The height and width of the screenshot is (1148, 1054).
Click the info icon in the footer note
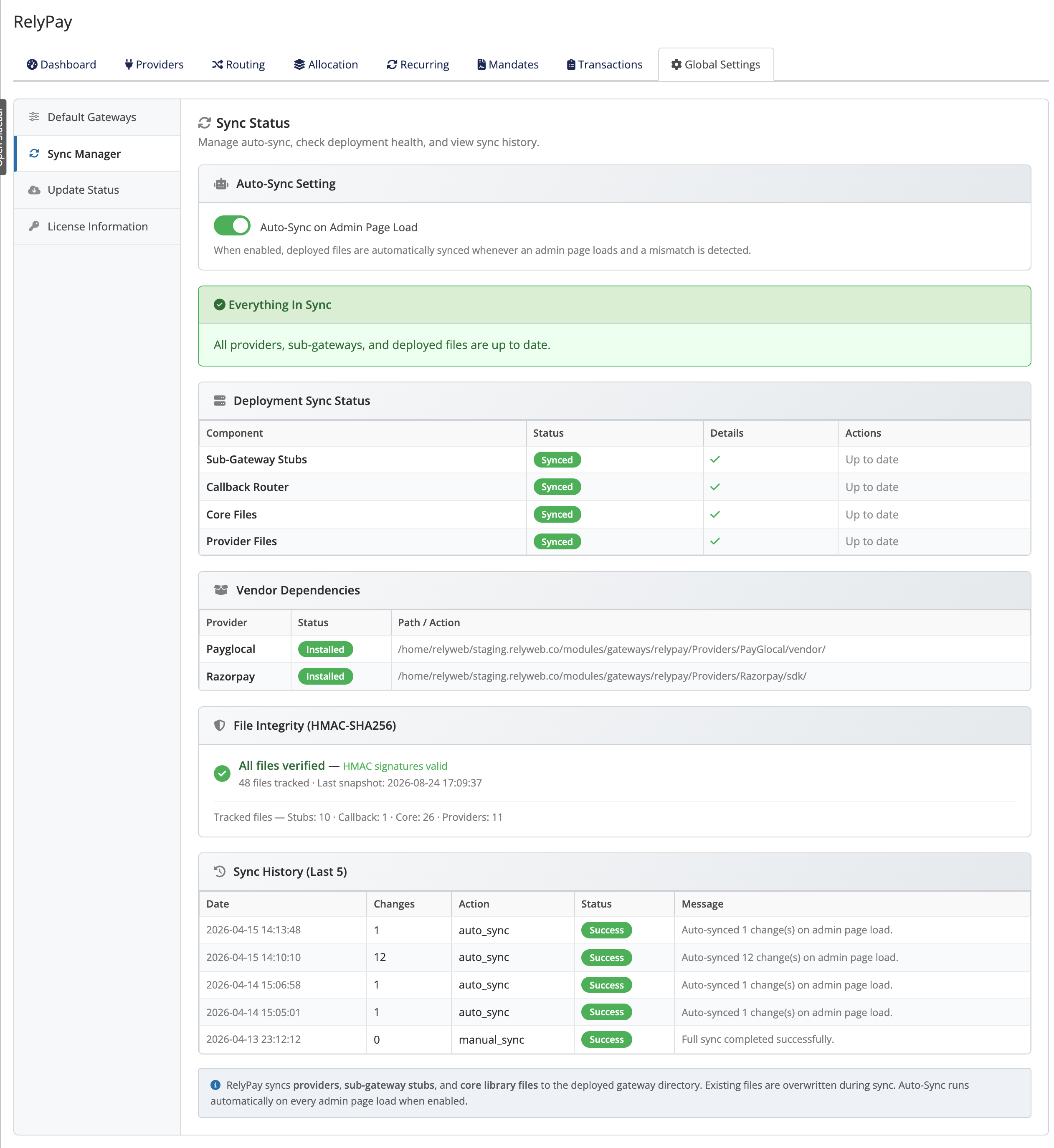pos(215,1085)
